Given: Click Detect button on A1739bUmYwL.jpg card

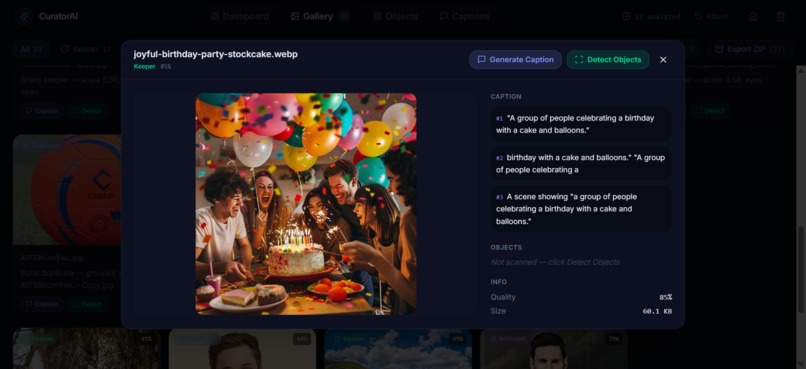Looking at the screenshot, I should 87,304.
